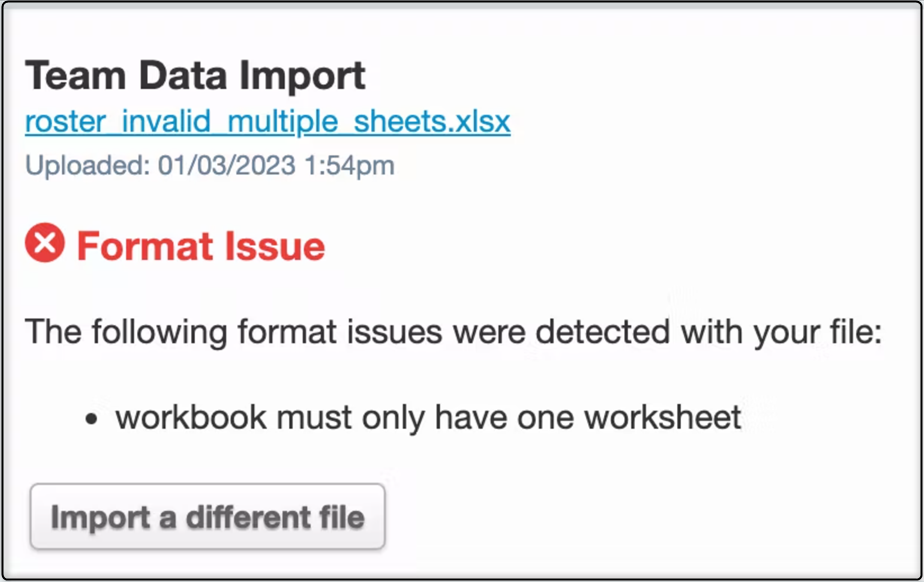Click the one-worksheet error message
Image resolution: width=924 pixels, height=582 pixels.
[428, 417]
